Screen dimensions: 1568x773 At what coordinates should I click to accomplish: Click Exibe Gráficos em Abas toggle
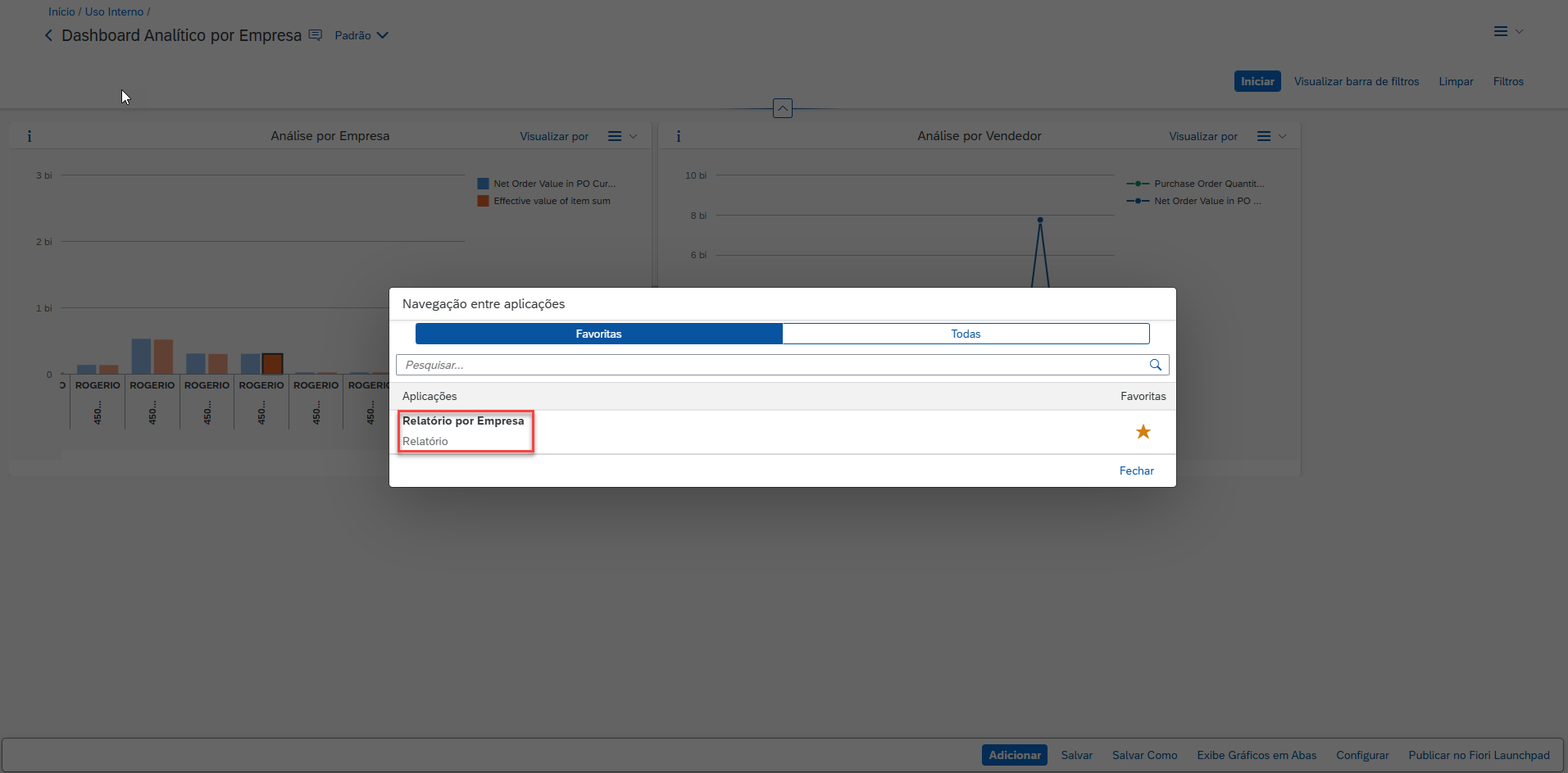coord(1257,755)
